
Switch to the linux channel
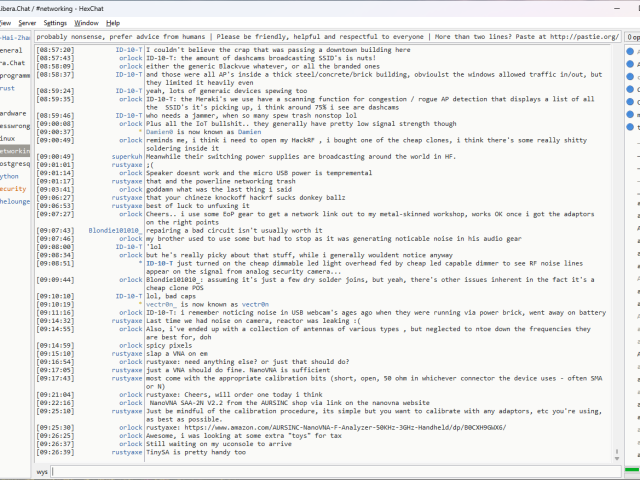coord(8,138)
